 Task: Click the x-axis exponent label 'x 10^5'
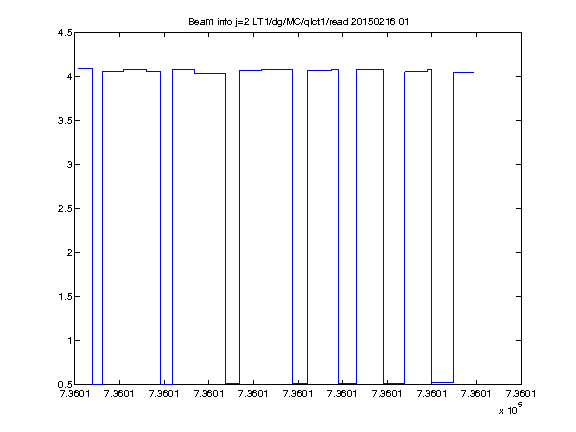tap(511, 409)
